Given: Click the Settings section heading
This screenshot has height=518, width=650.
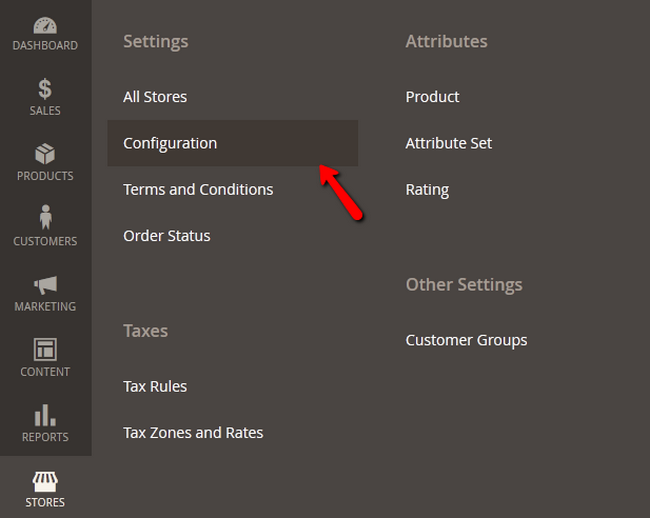Looking at the screenshot, I should click(155, 41).
